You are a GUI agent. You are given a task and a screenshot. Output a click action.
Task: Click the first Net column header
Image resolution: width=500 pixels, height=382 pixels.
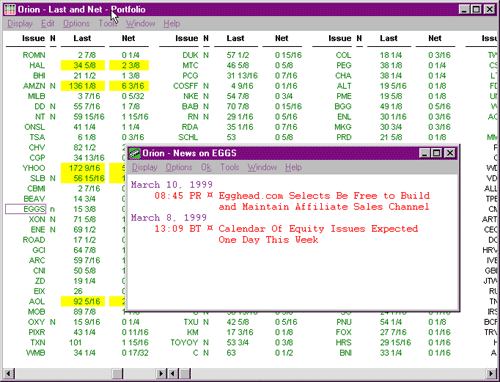128,38
